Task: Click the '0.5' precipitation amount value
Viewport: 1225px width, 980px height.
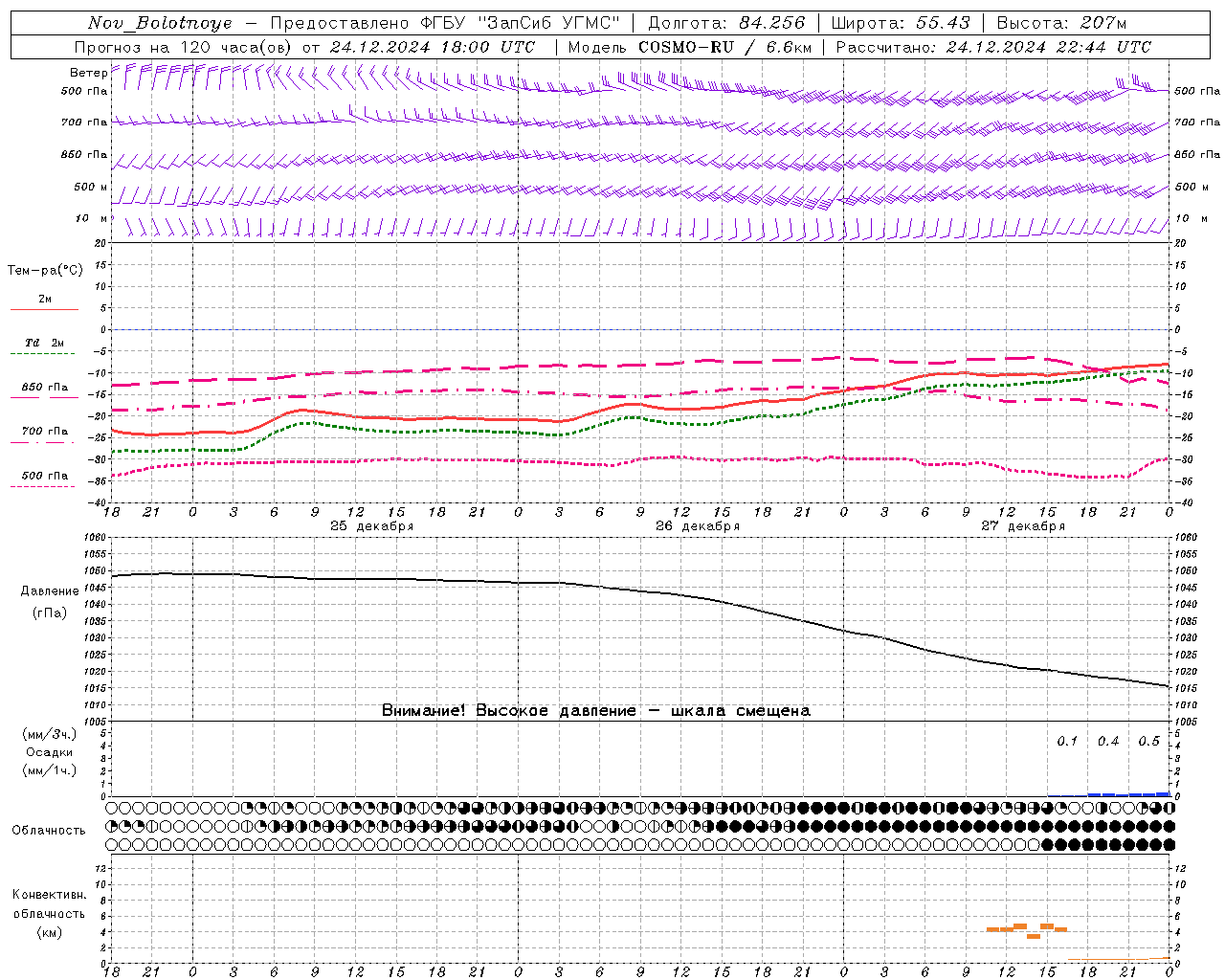Action: point(1148,742)
